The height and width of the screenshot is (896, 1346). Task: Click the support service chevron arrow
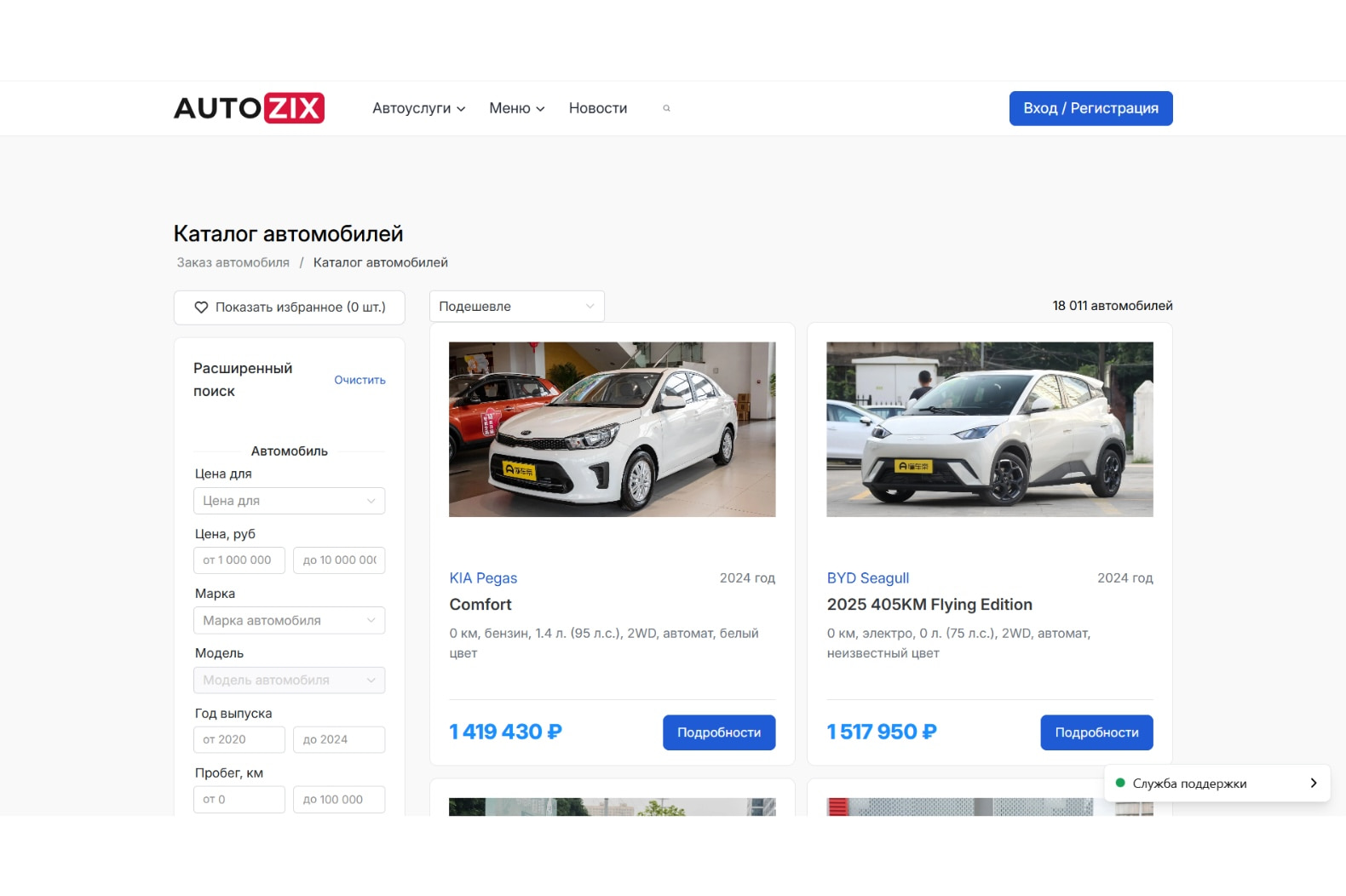[1313, 783]
